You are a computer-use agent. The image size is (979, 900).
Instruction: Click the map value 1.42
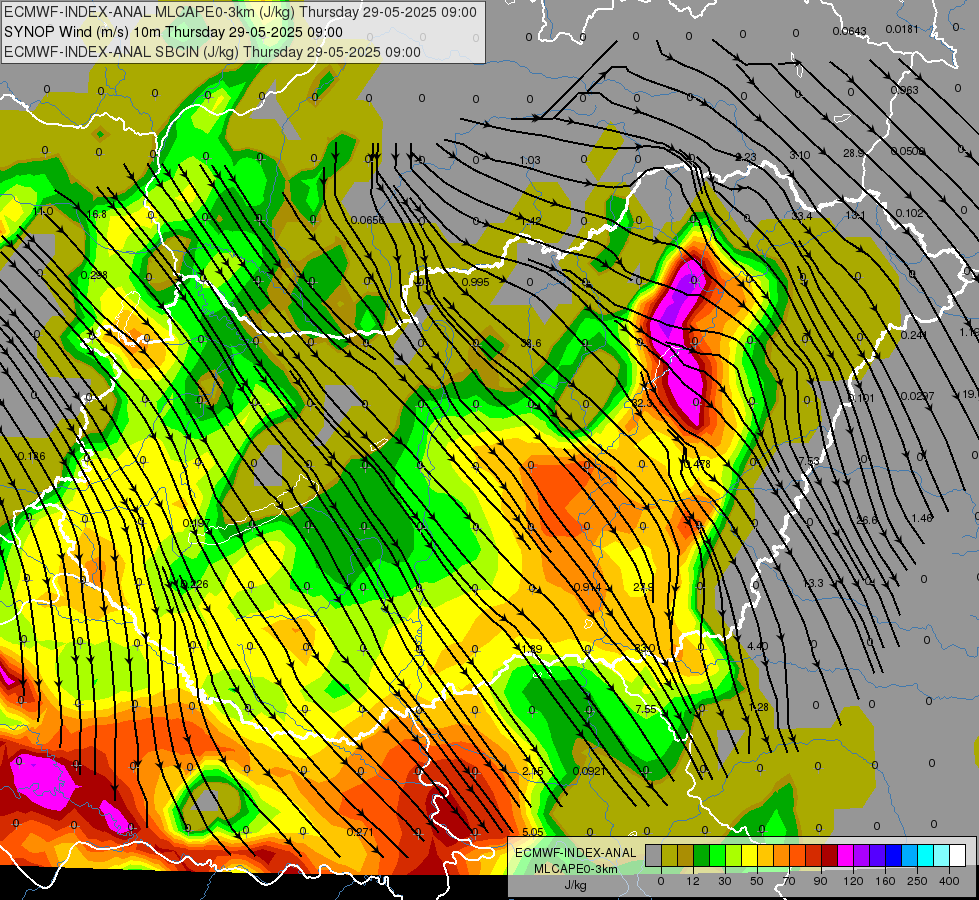[x=531, y=221]
